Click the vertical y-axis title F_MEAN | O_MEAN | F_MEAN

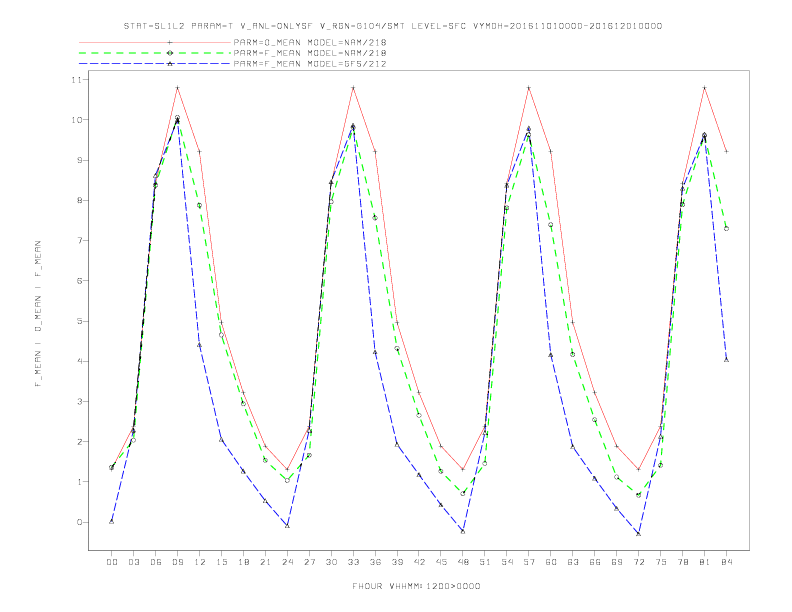38,314
